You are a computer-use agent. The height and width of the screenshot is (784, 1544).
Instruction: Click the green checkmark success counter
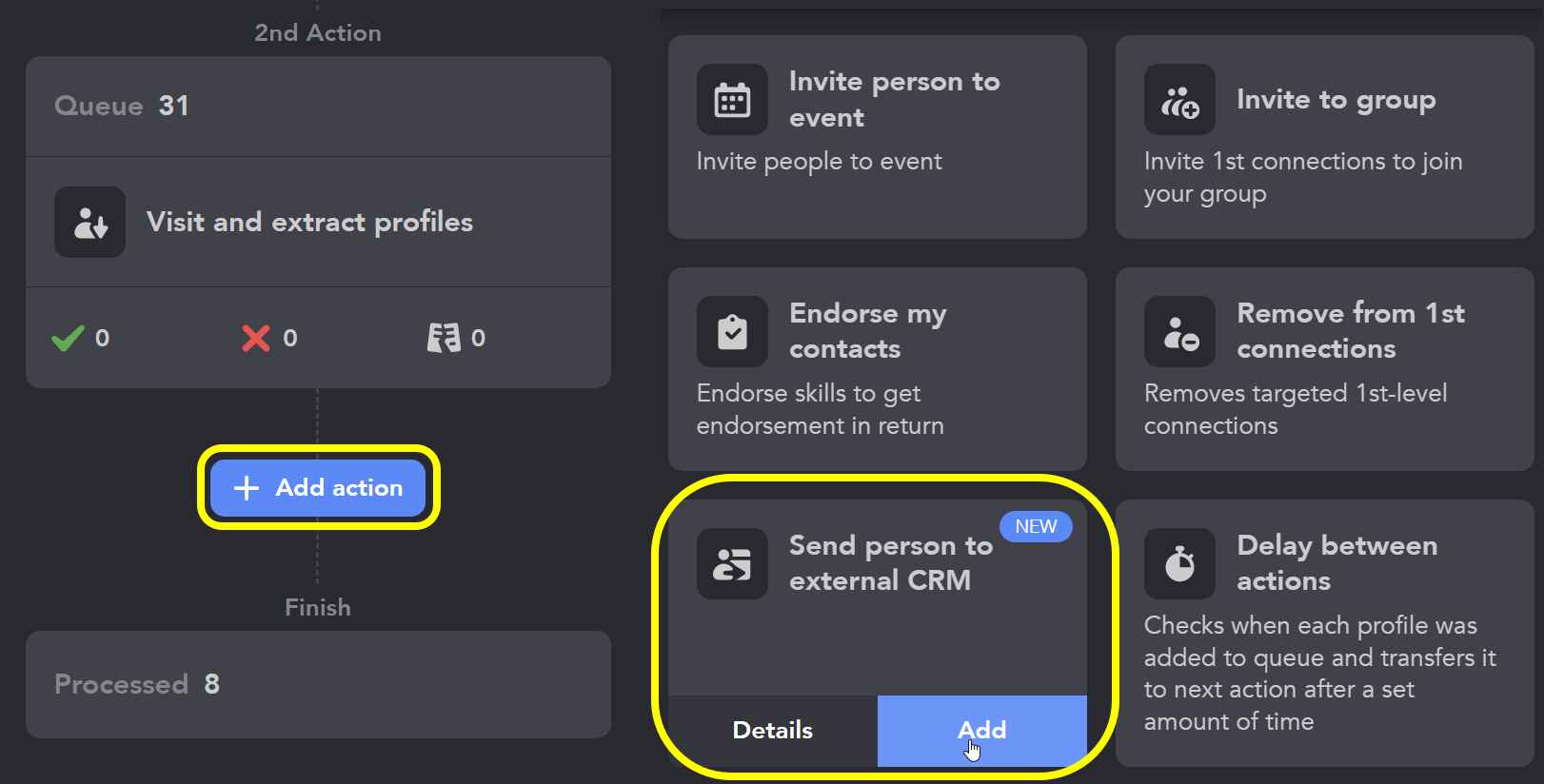pos(67,337)
